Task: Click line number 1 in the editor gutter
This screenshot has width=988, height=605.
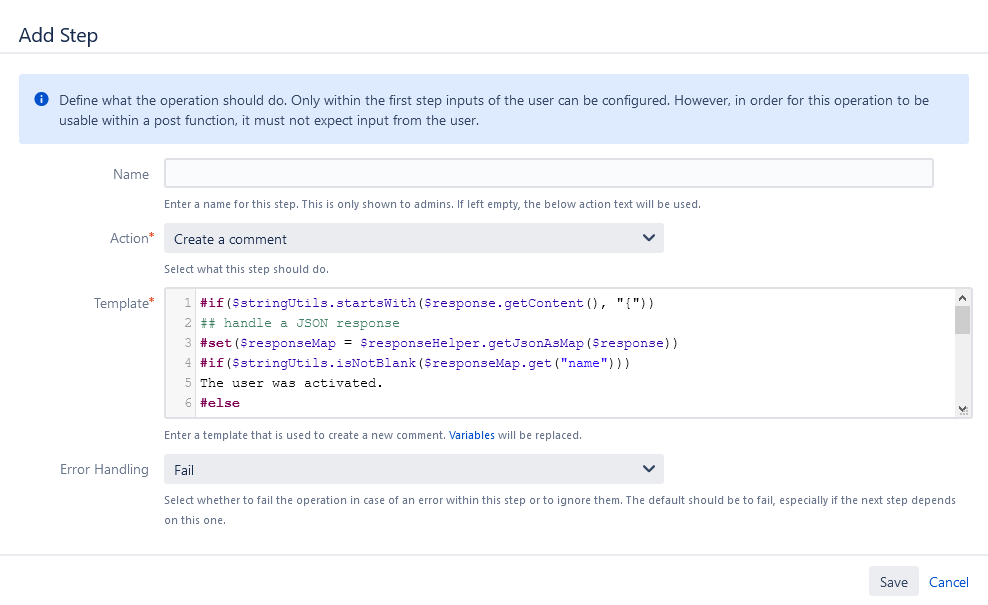Action: pos(187,303)
